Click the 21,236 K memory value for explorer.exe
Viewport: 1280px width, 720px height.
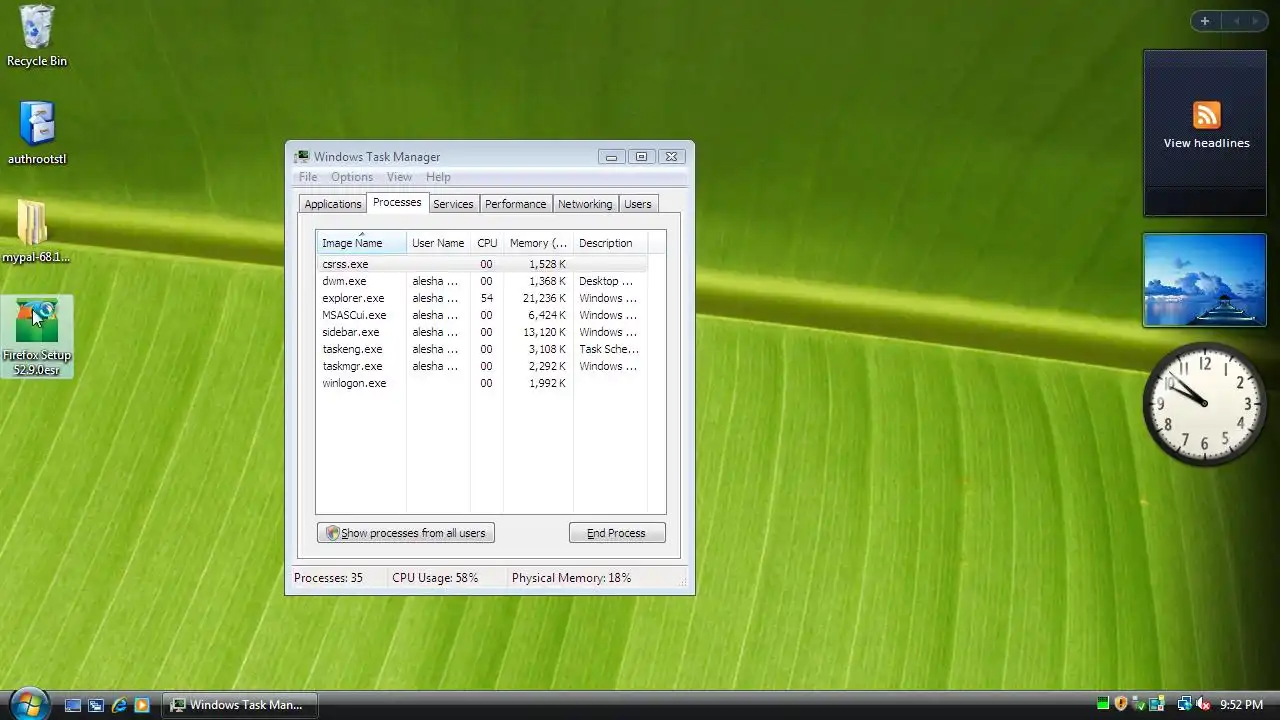545,298
